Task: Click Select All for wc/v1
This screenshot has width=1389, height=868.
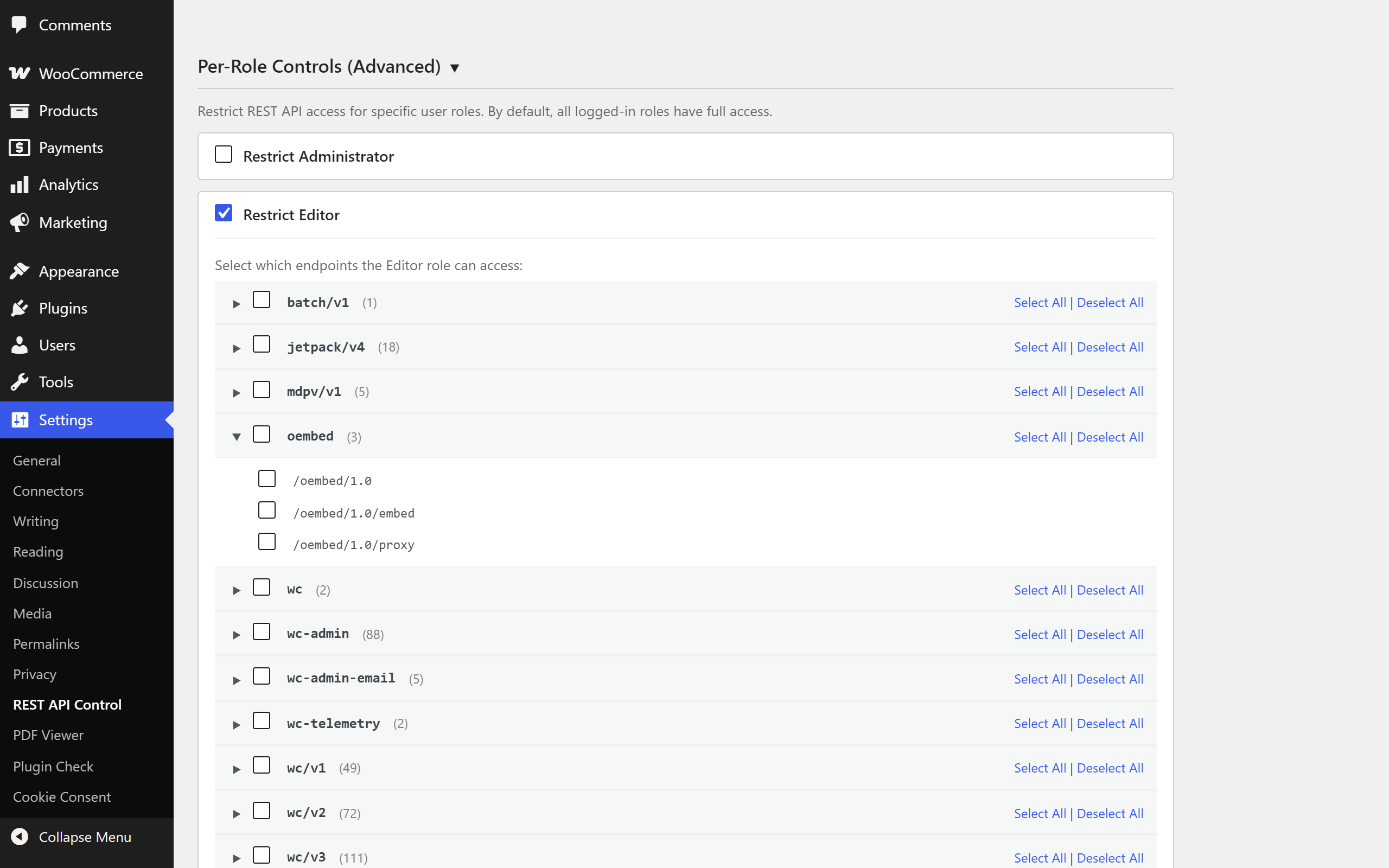Action: pos(1040,768)
